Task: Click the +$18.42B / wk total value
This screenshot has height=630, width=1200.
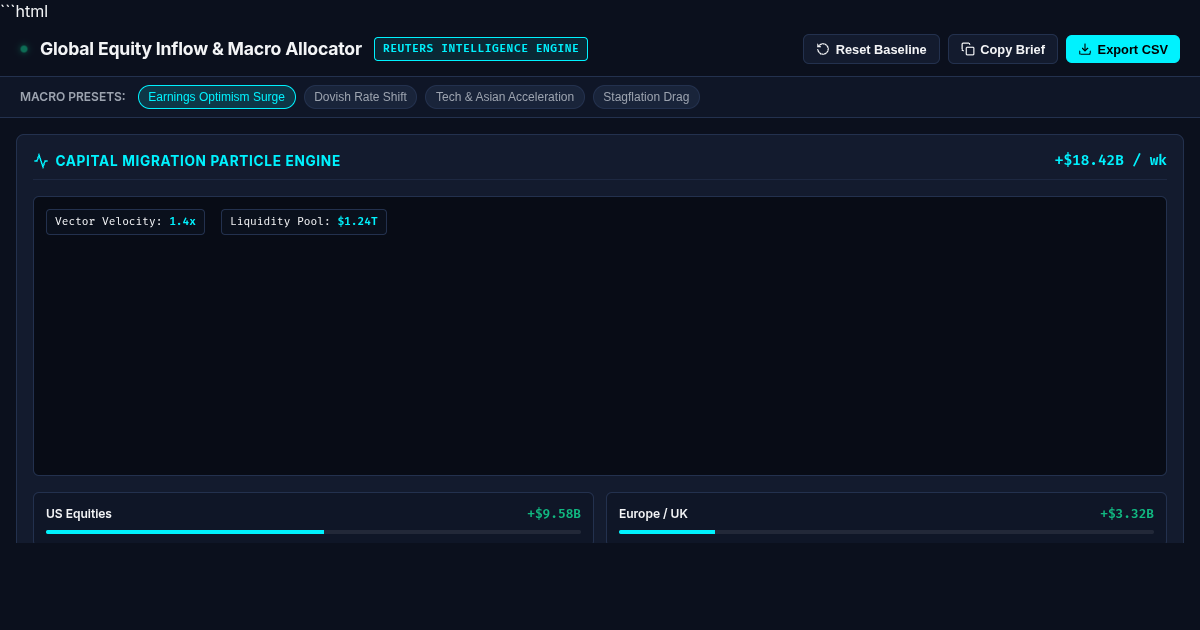Action: 1110,160
